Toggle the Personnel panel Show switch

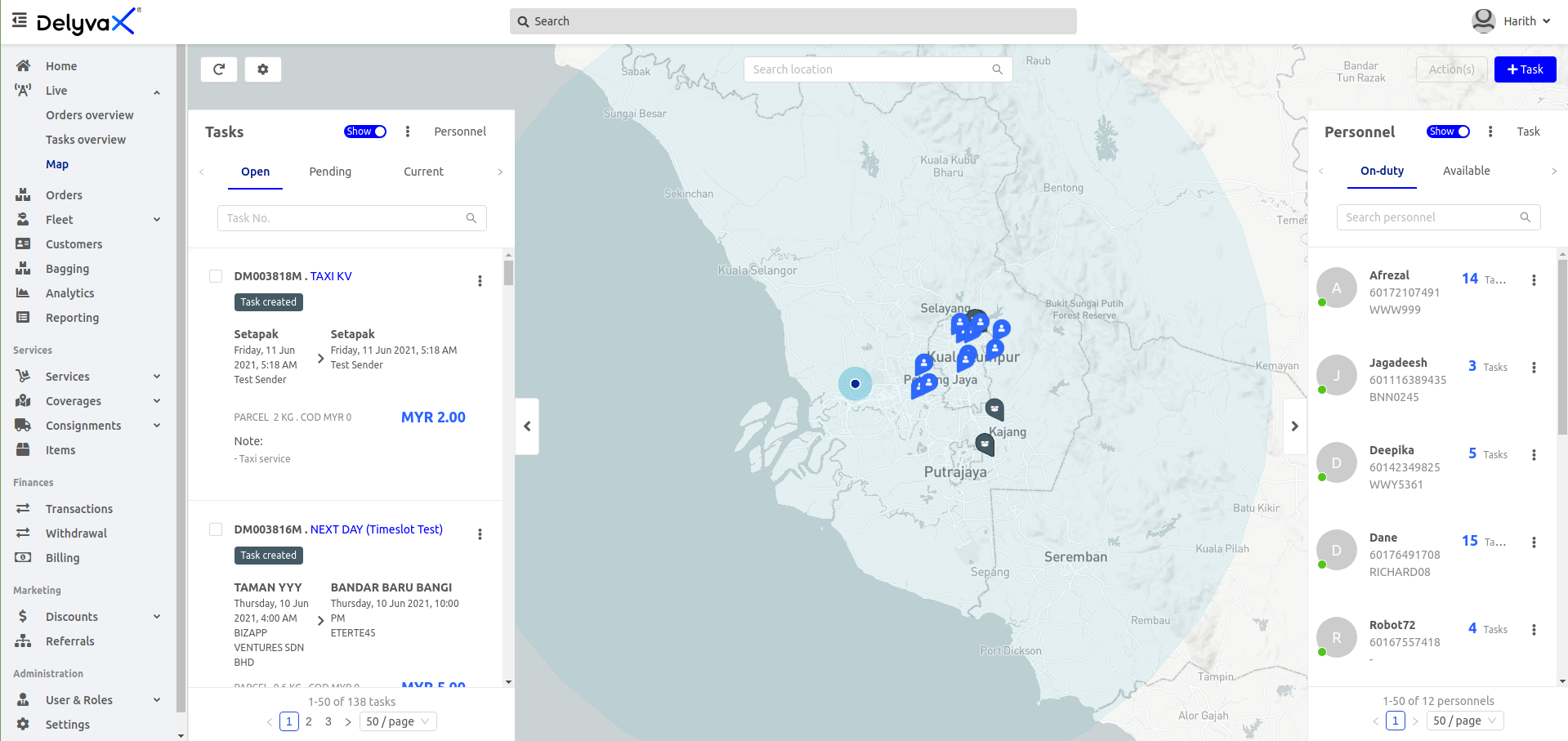click(x=1447, y=132)
